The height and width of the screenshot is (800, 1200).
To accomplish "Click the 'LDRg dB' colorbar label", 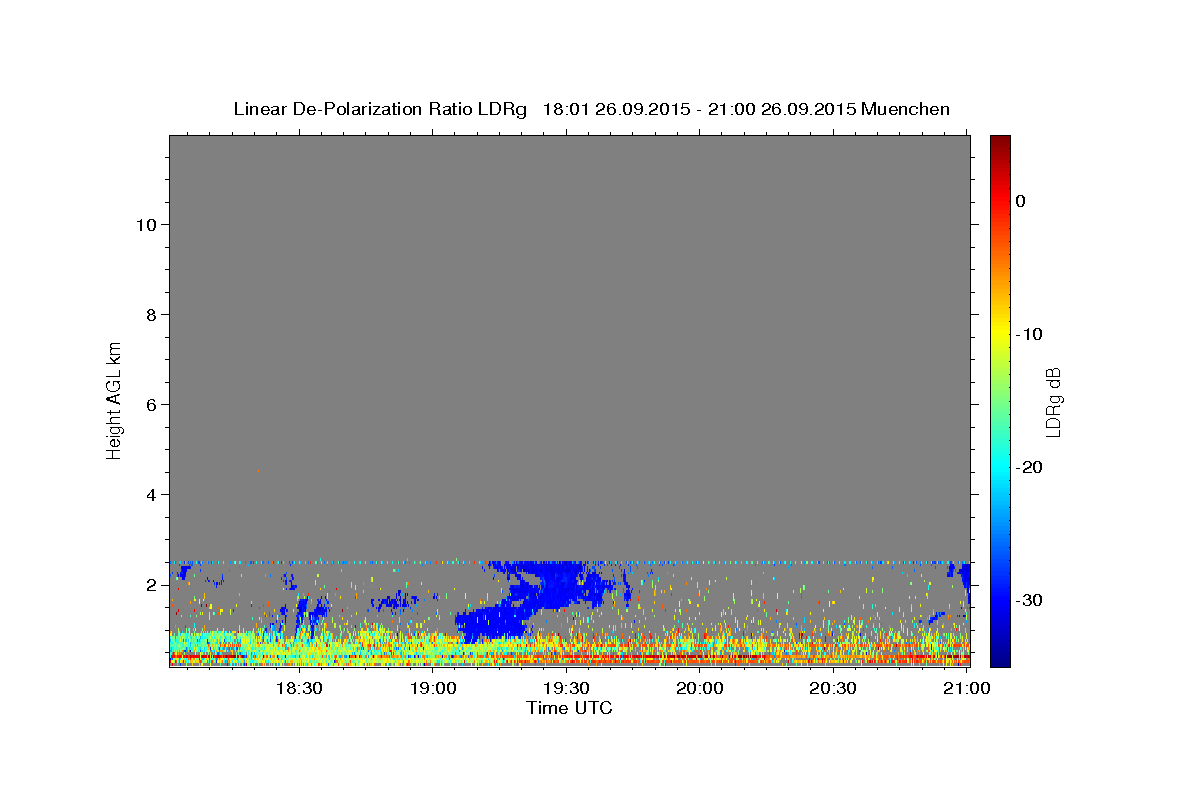I will [1053, 402].
